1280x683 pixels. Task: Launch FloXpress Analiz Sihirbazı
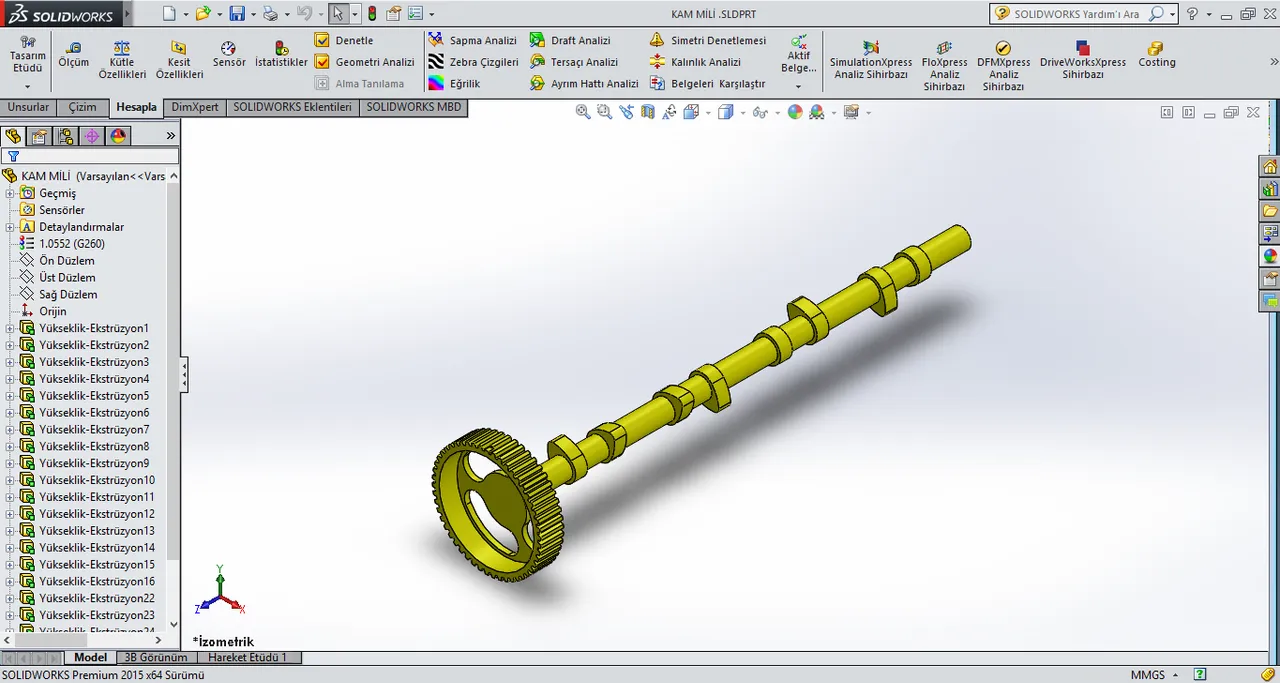(x=944, y=66)
